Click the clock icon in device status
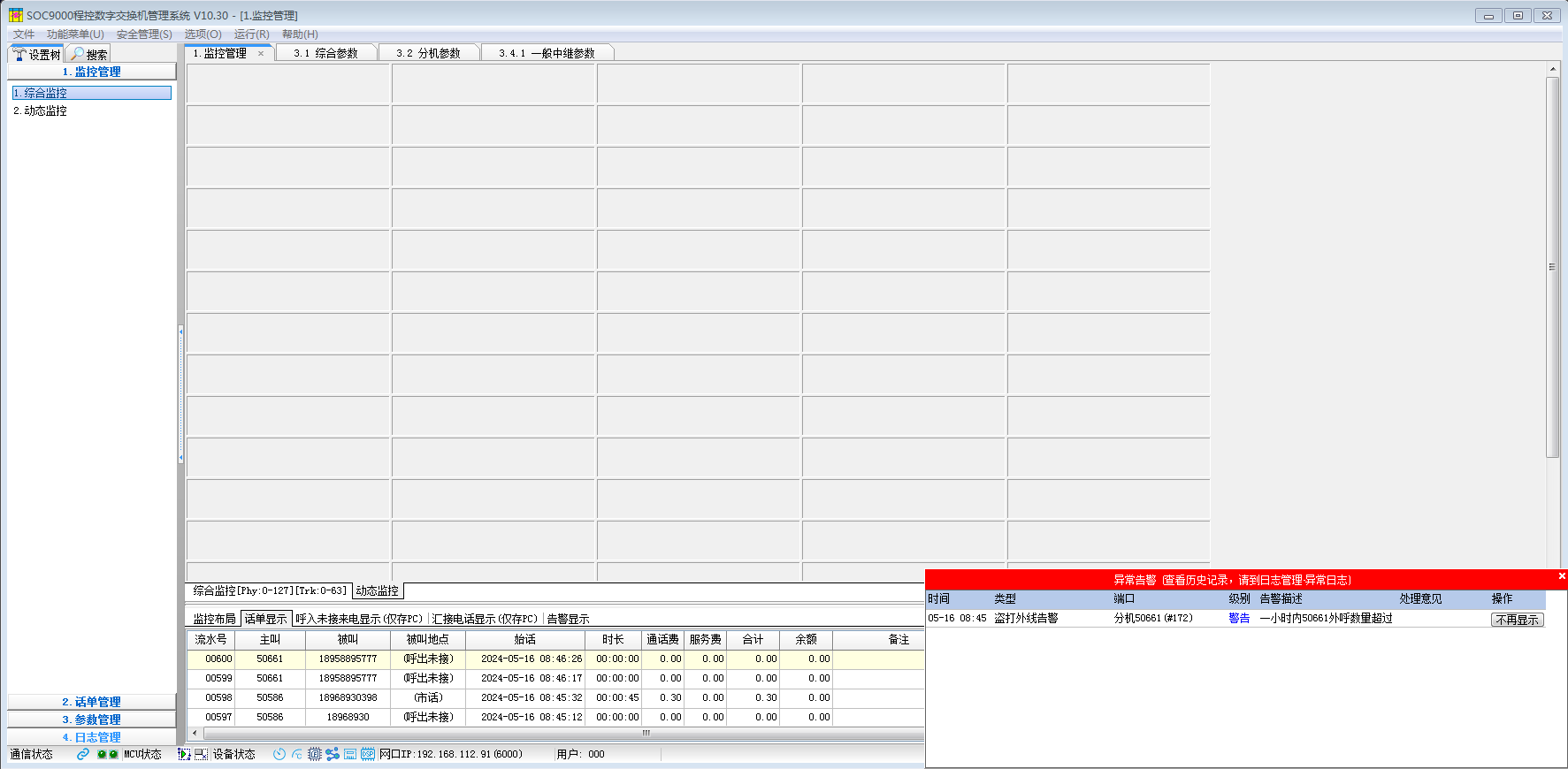1568x769 pixels. 279,754
